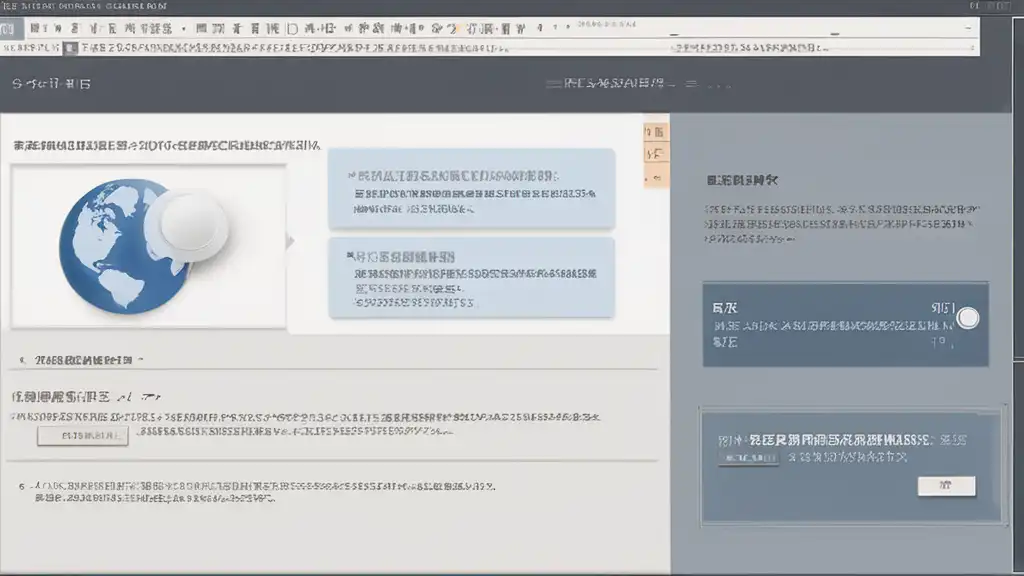1024x576 pixels.
Task: Open the lower light-blue info card
Action: tap(471, 277)
